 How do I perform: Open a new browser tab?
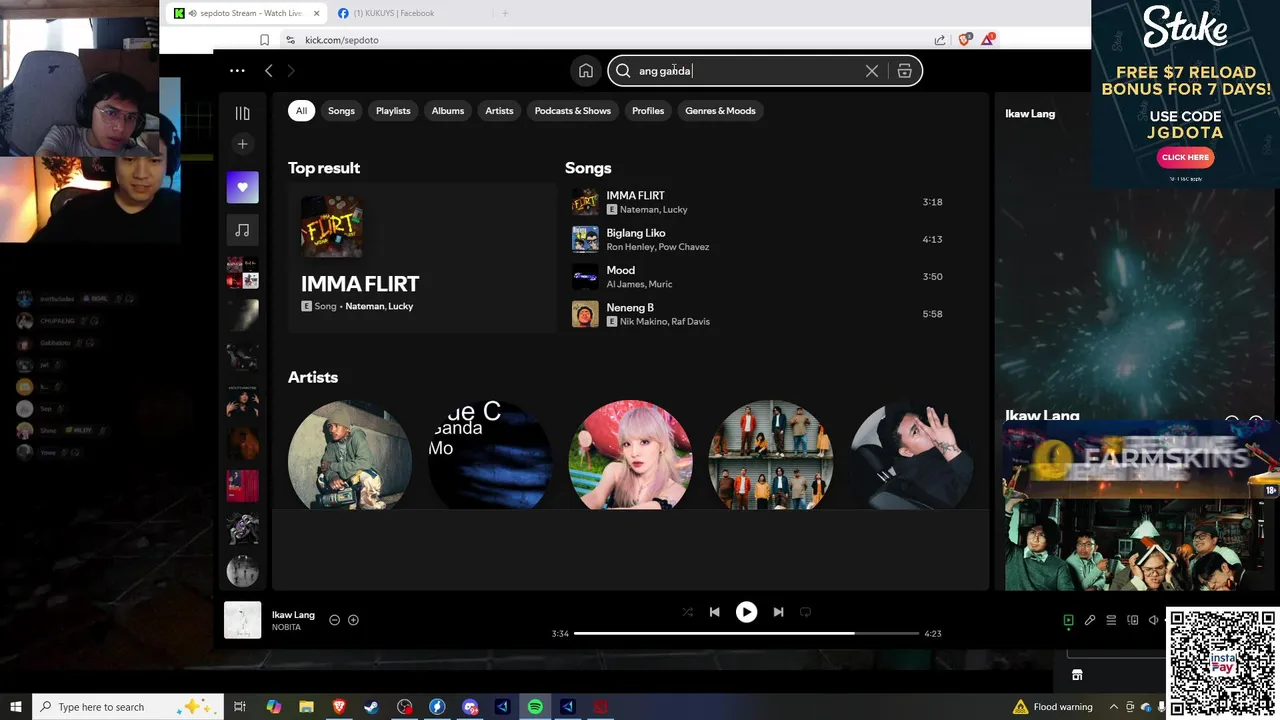coord(505,13)
